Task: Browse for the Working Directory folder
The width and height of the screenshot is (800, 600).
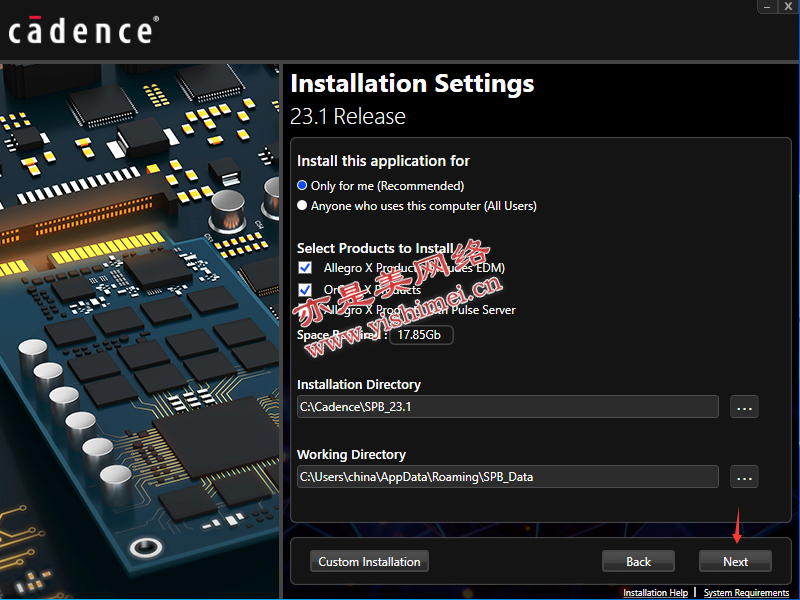Action: click(x=744, y=477)
